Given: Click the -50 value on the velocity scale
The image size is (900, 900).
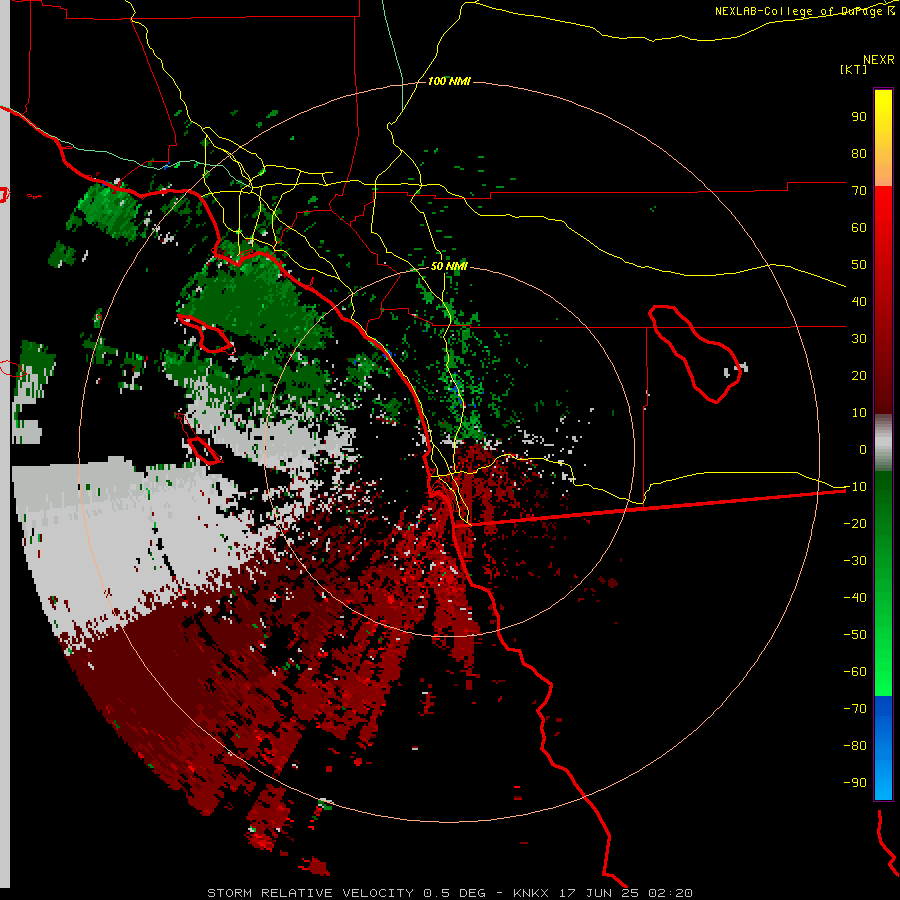Looking at the screenshot, I should (x=855, y=635).
